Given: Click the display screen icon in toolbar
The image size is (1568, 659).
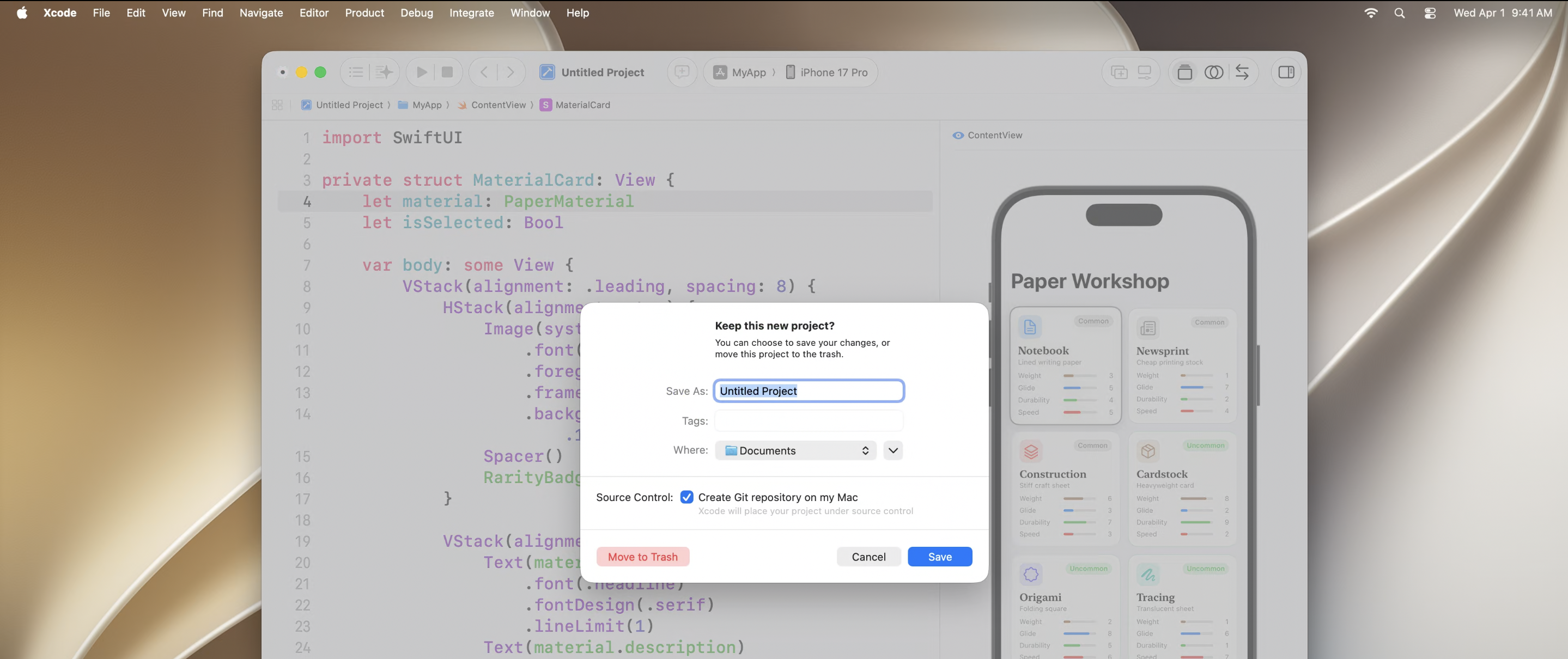Looking at the screenshot, I should coord(1144,72).
